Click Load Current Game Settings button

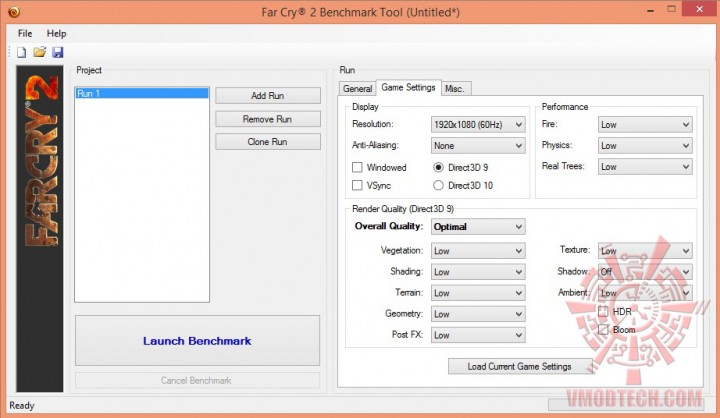pyautogui.click(x=519, y=367)
